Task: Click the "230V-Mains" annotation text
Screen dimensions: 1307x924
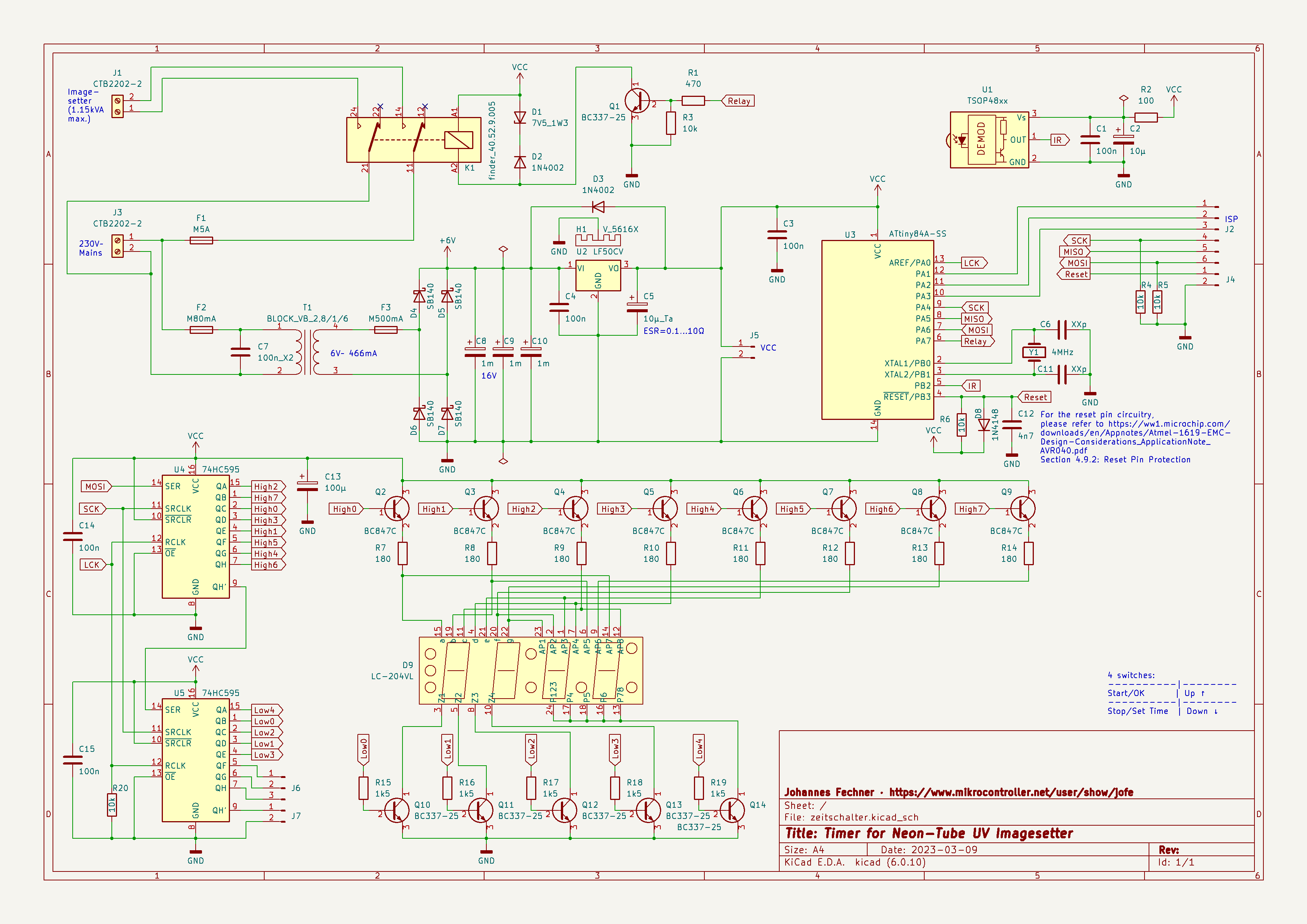Action: point(91,248)
